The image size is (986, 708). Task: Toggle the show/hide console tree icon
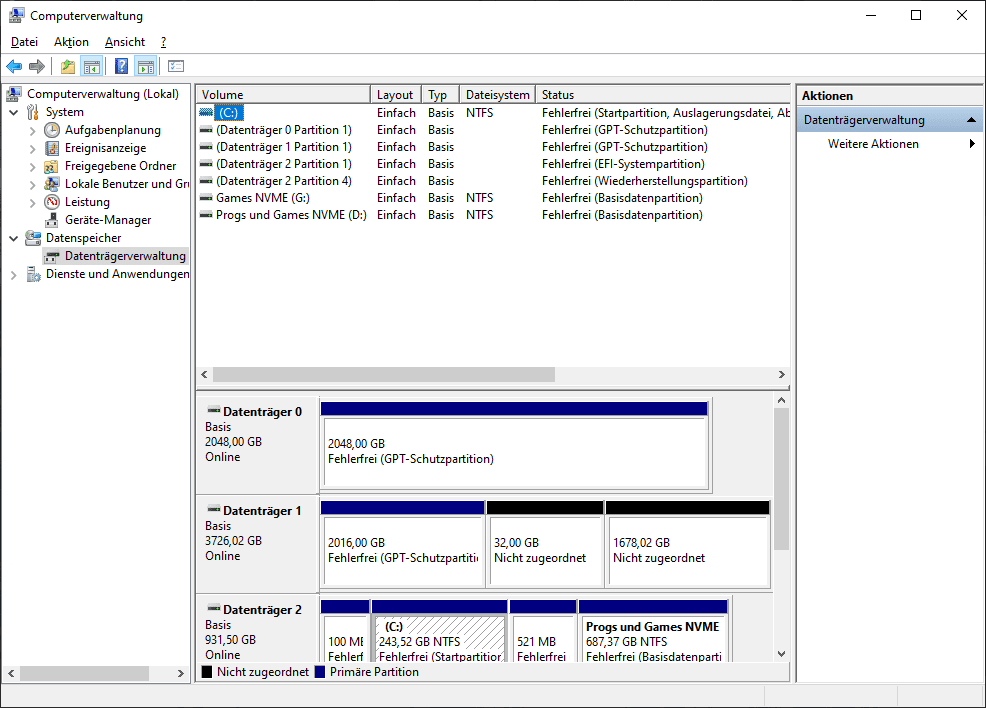click(x=92, y=66)
